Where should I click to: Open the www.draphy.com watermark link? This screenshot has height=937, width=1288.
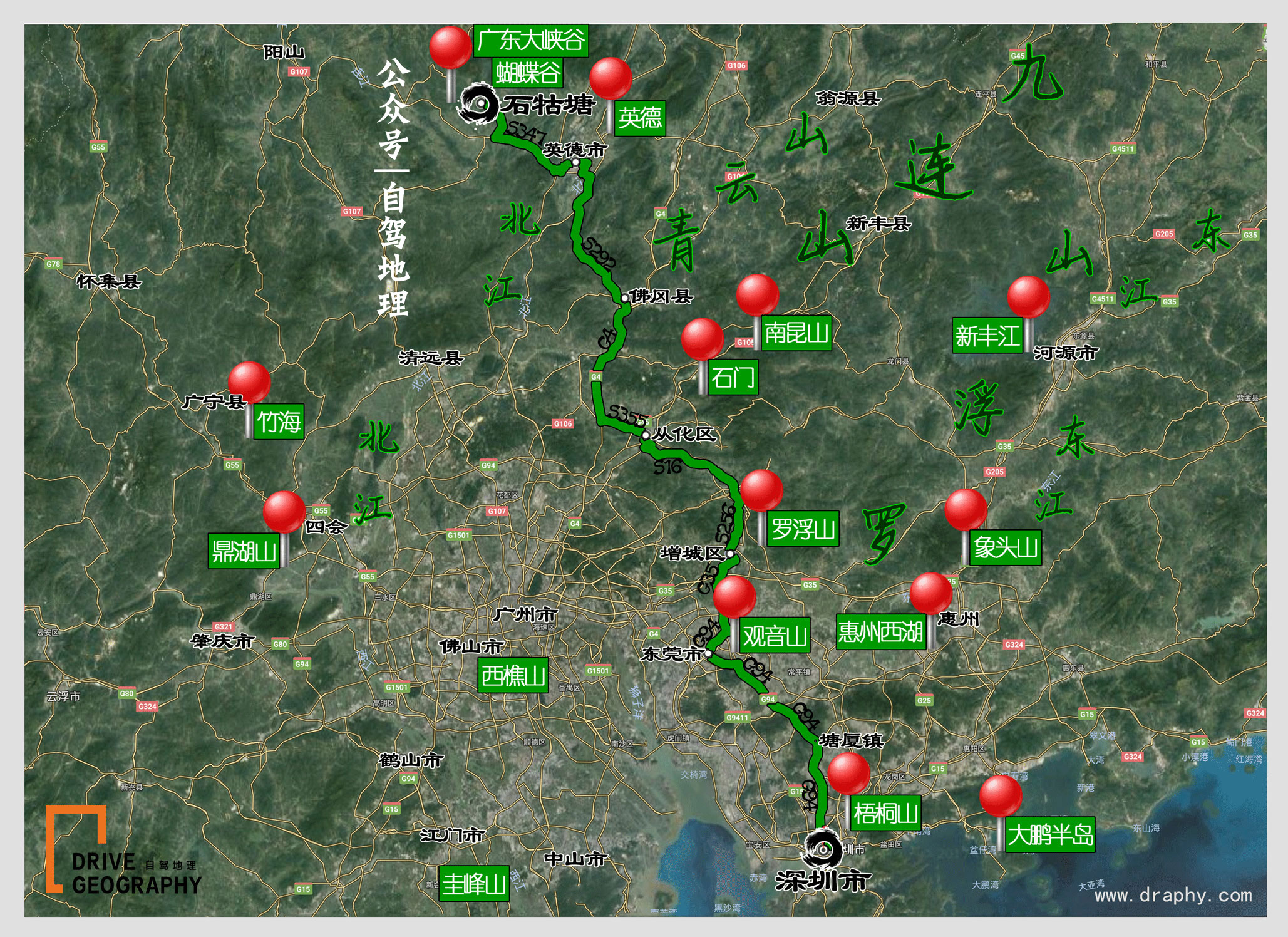click(x=1173, y=895)
